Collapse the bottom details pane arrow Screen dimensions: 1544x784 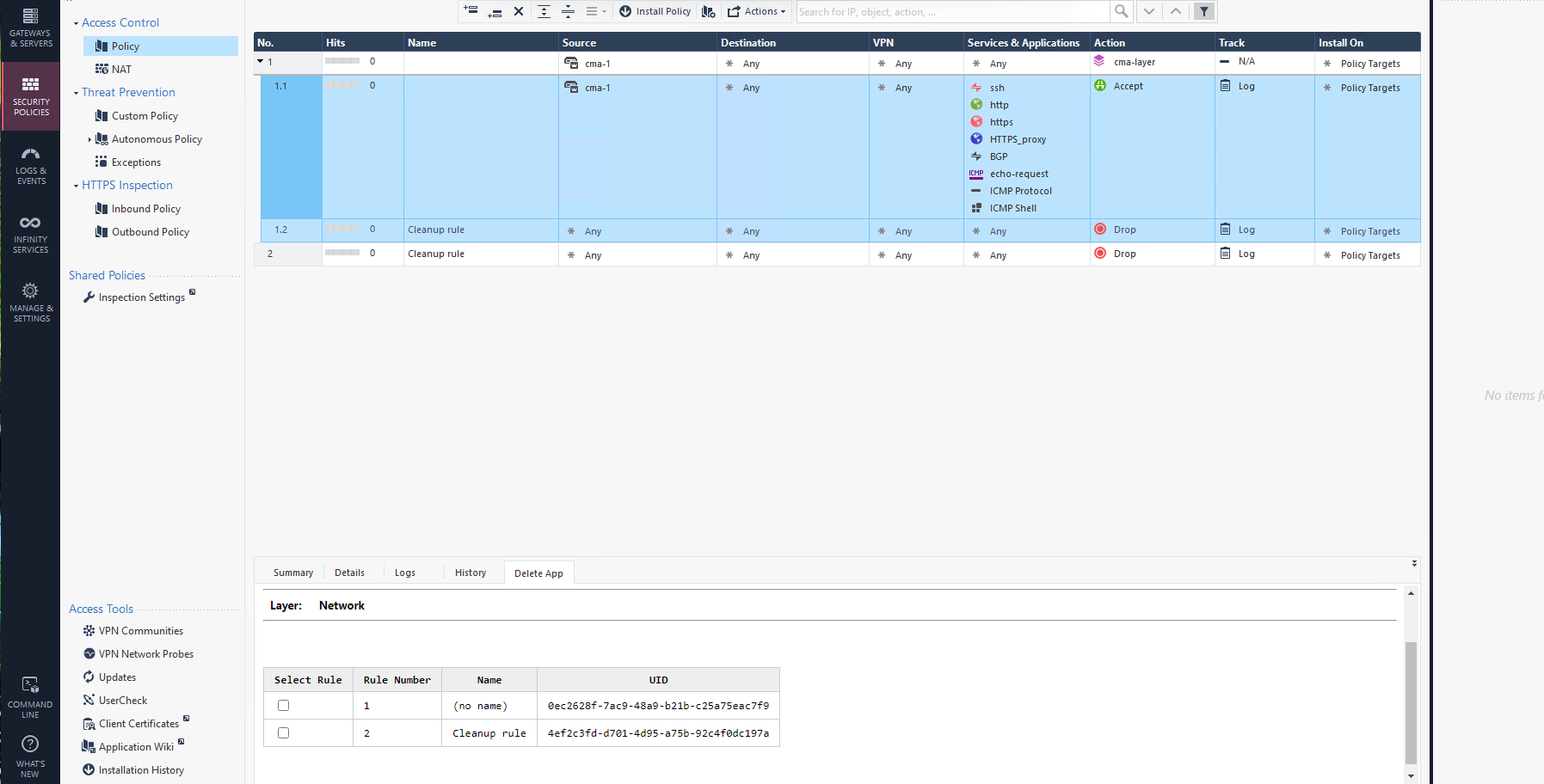coord(1414,563)
